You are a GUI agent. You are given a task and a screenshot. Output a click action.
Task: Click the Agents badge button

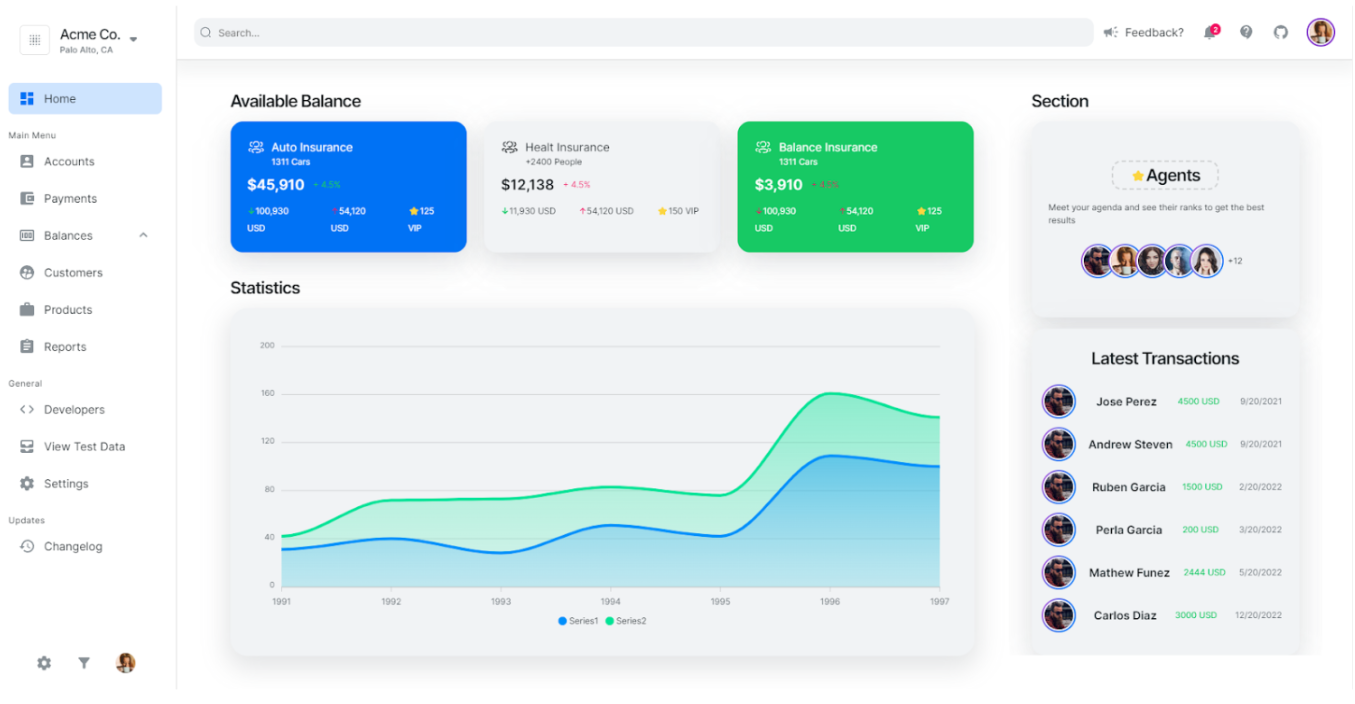(1165, 176)
